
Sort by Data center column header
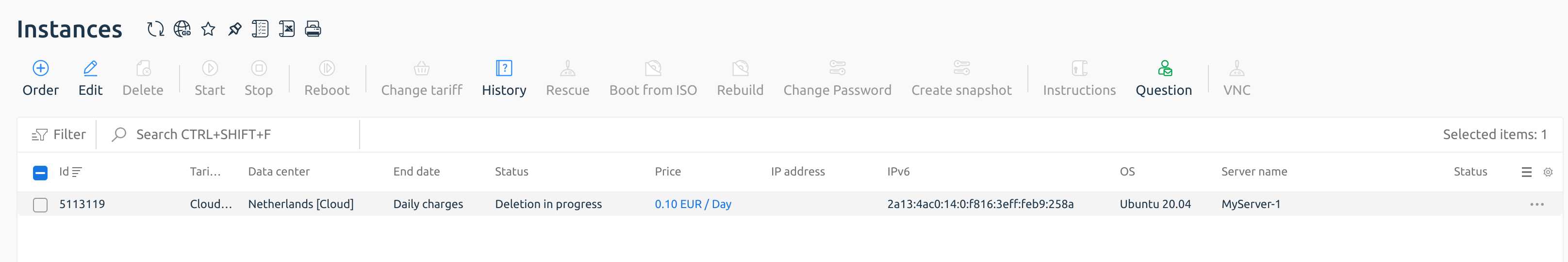pos(279,172)
